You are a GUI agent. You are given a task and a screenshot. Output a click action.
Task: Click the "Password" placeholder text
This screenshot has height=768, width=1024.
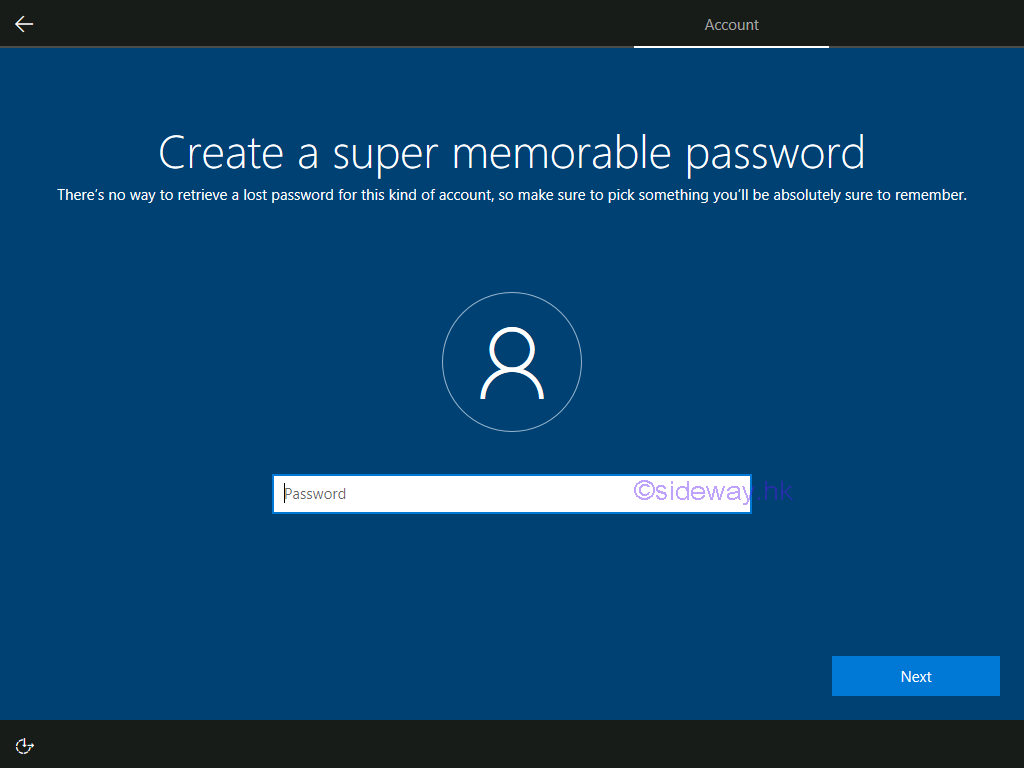pos(316,494)
